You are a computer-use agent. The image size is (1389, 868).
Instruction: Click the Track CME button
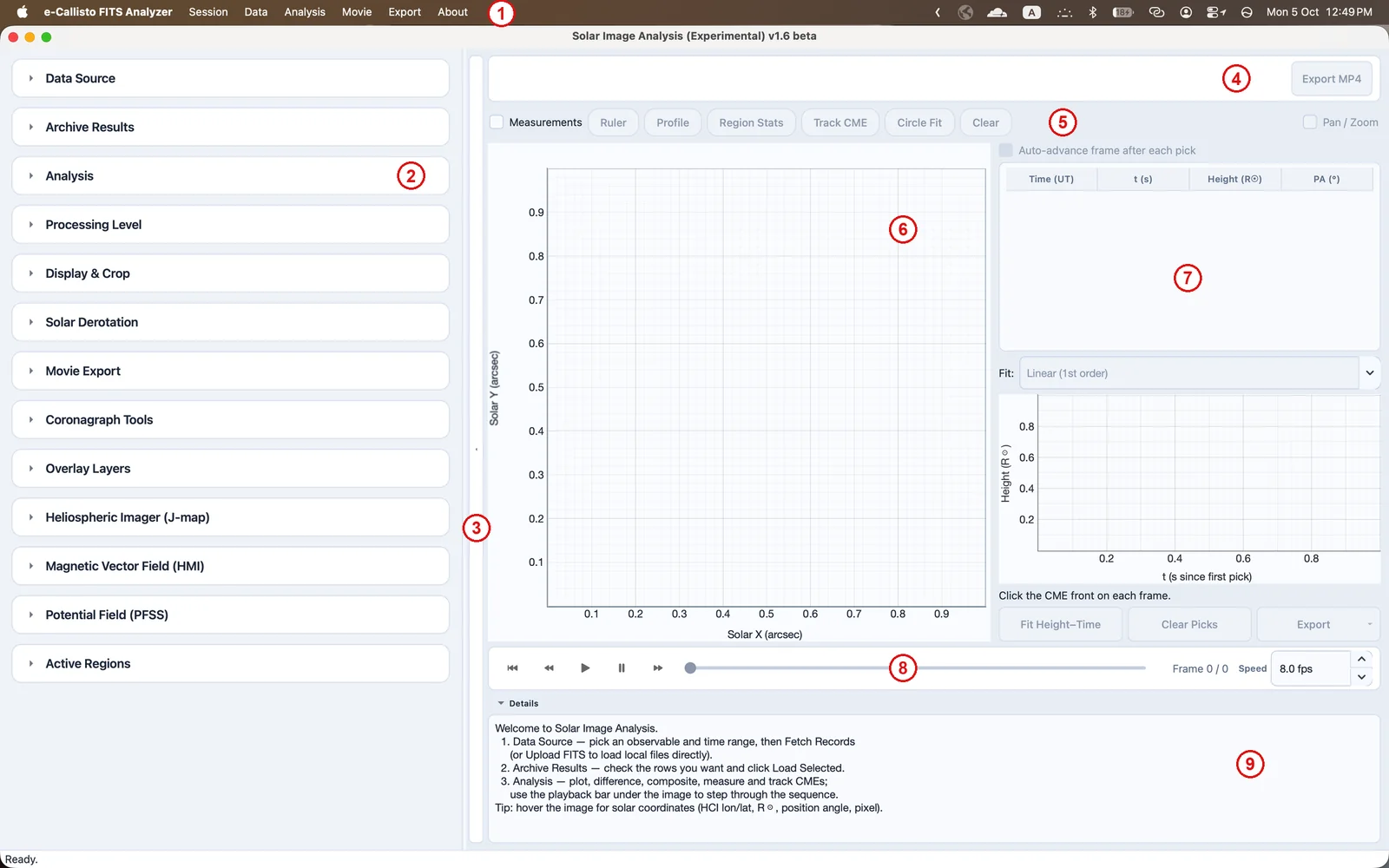(840, 122)
